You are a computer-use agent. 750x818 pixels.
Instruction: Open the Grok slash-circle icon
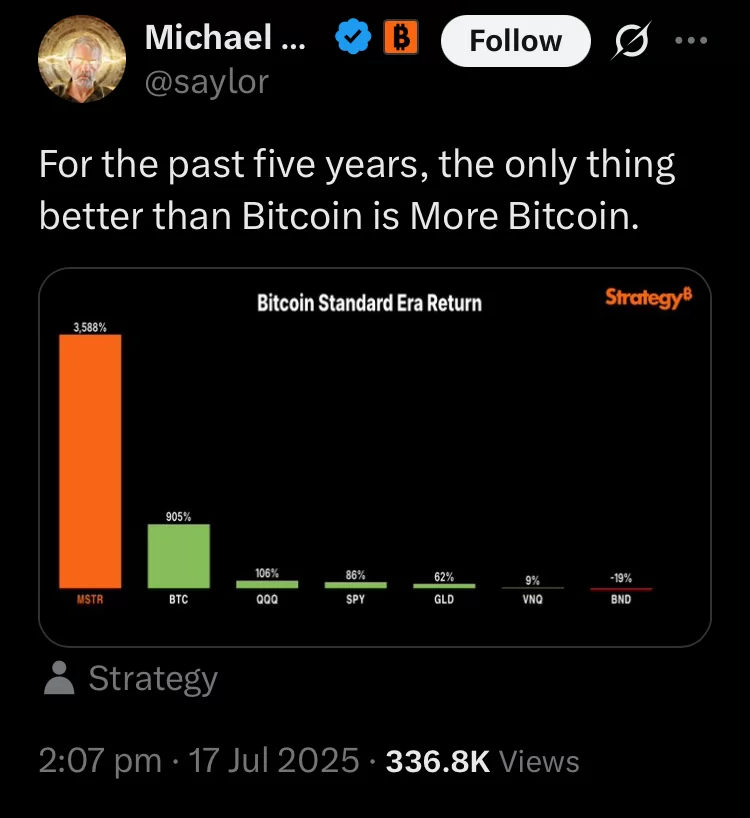632,40
